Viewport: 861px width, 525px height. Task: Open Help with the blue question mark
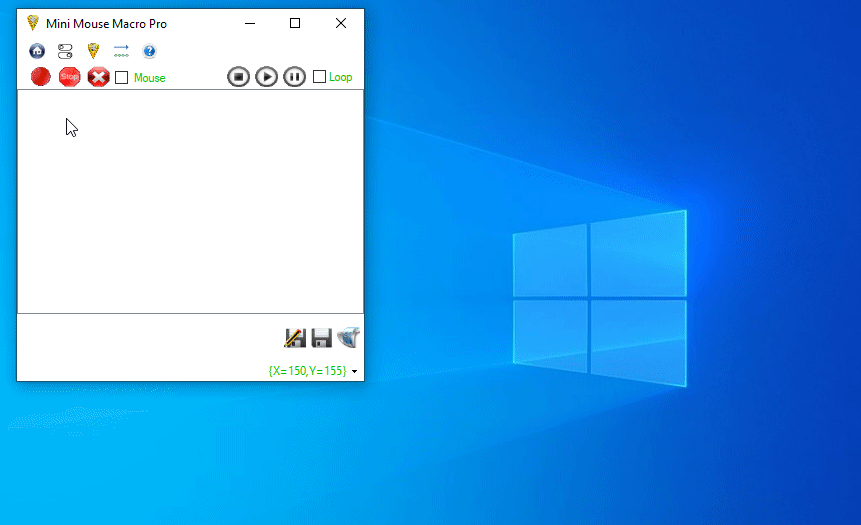pyautogui.click(x=149, y=51)
